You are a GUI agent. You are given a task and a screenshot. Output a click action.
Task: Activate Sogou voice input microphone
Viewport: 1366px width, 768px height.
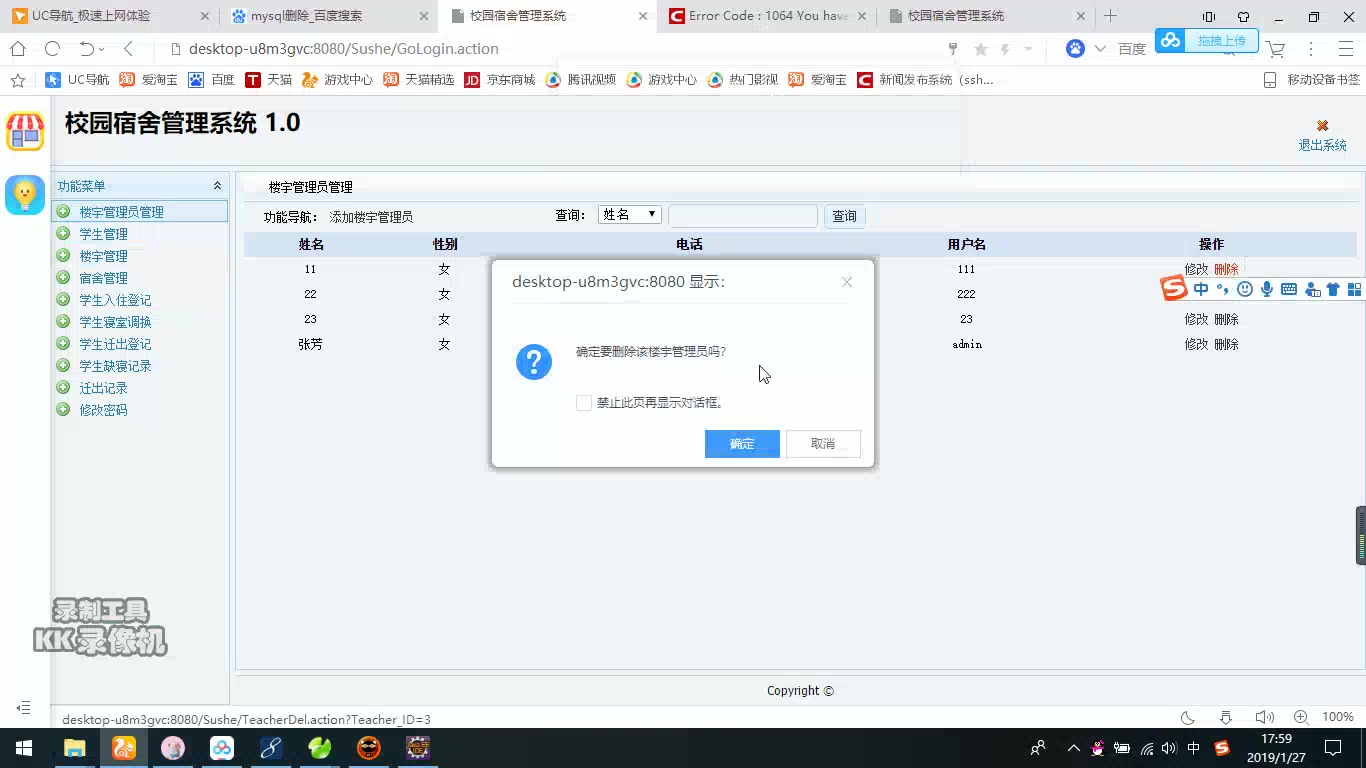pos(1266,288)
